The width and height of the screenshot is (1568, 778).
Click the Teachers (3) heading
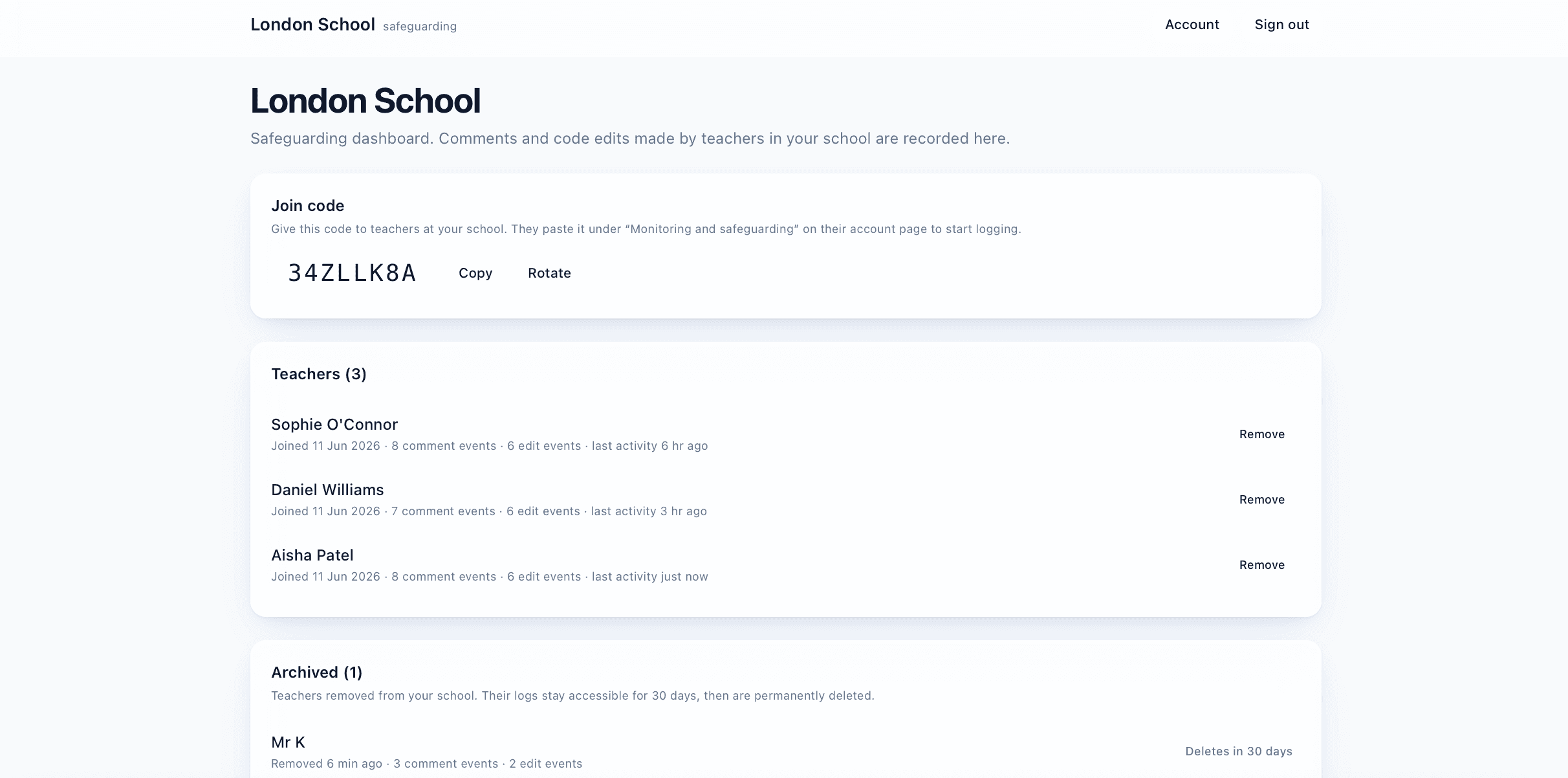pos(319,374)
